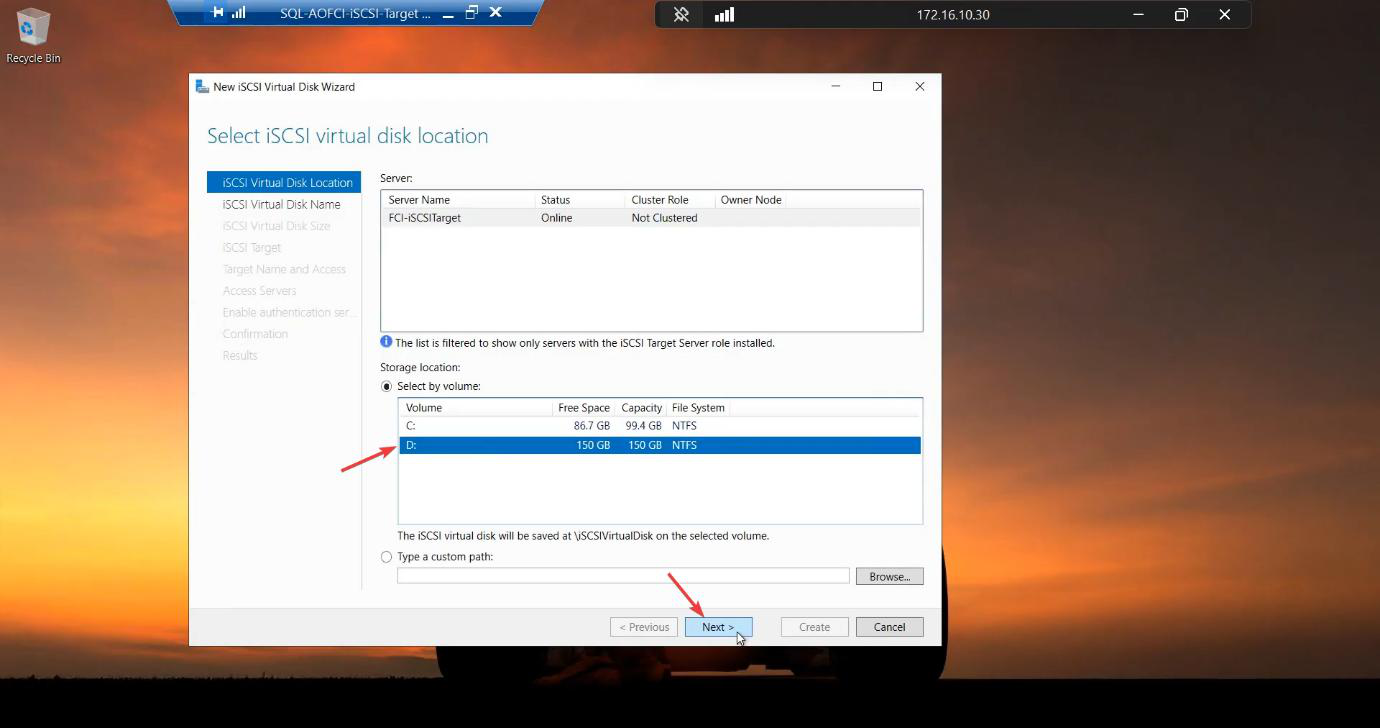1380x728 pixels.
Task: Click the Next button
Action: click(x=719, y=627)
